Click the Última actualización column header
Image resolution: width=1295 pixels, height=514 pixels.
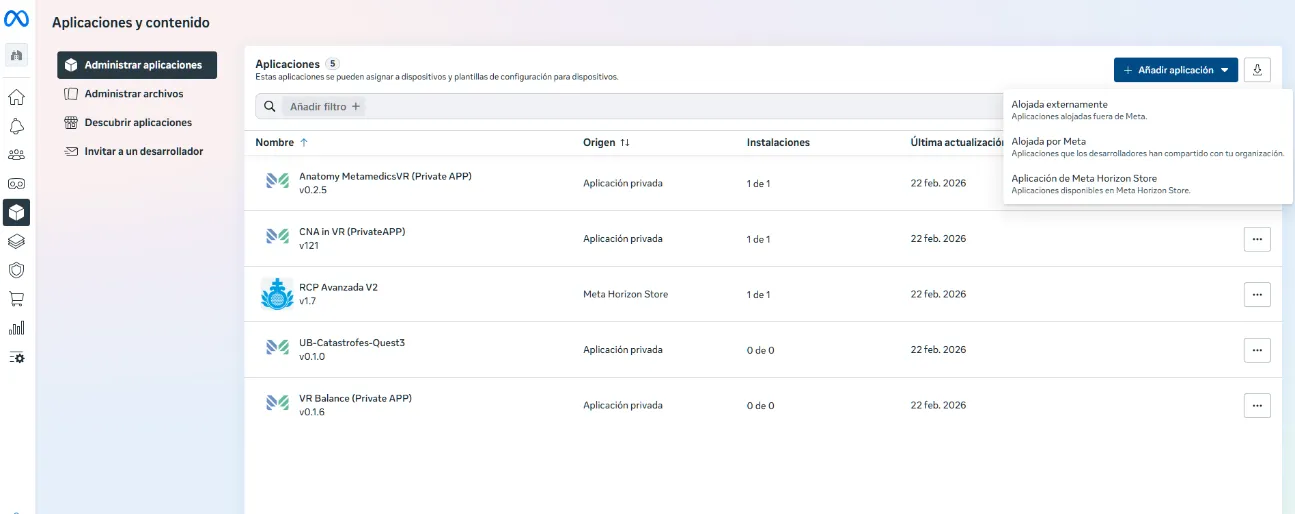click(956, 142)
